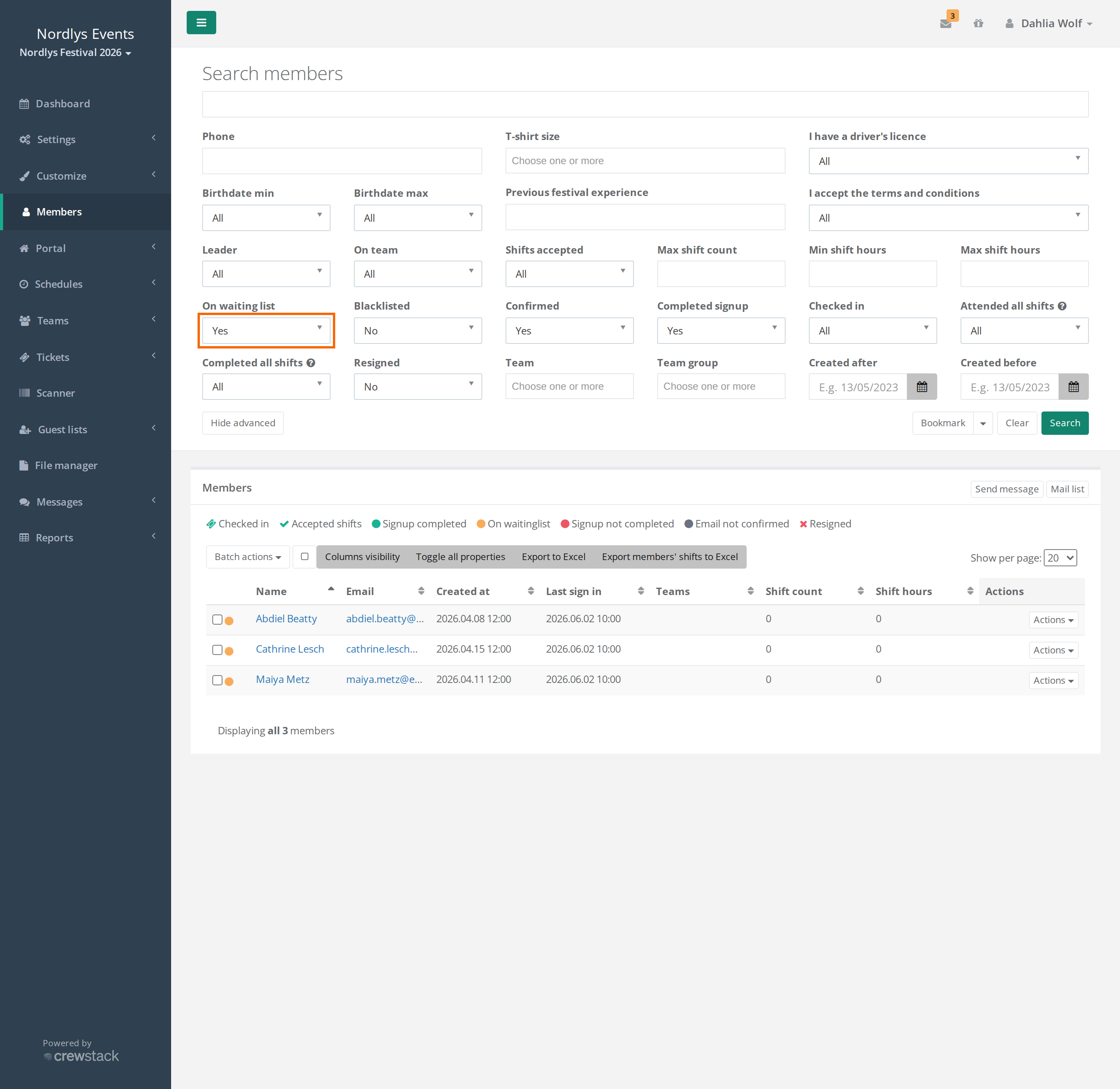1120x1089 pixels.
Task: Open Batch actions dropdown
Action: tap(248, 557)
